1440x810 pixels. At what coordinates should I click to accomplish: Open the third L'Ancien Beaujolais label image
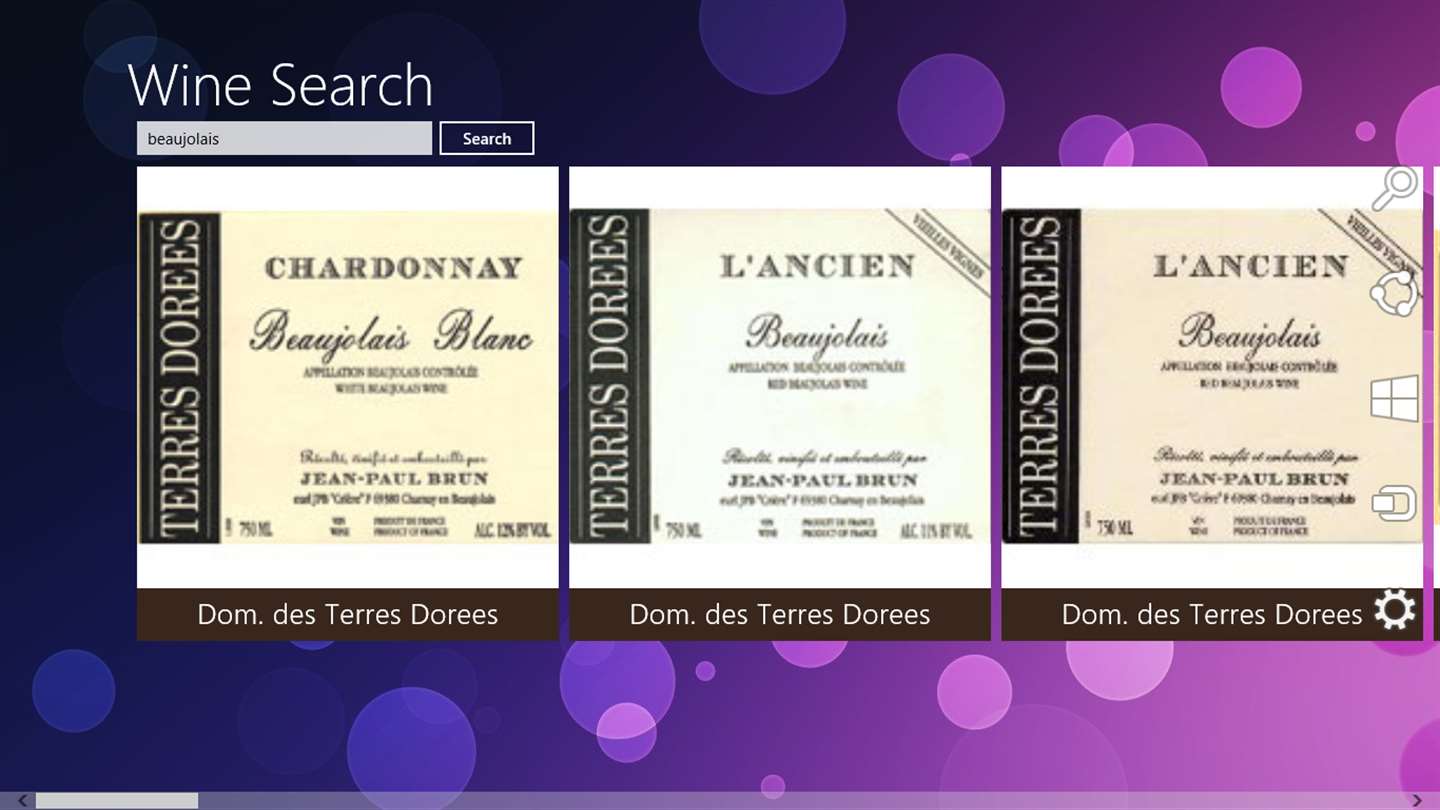click(1212, 377)
